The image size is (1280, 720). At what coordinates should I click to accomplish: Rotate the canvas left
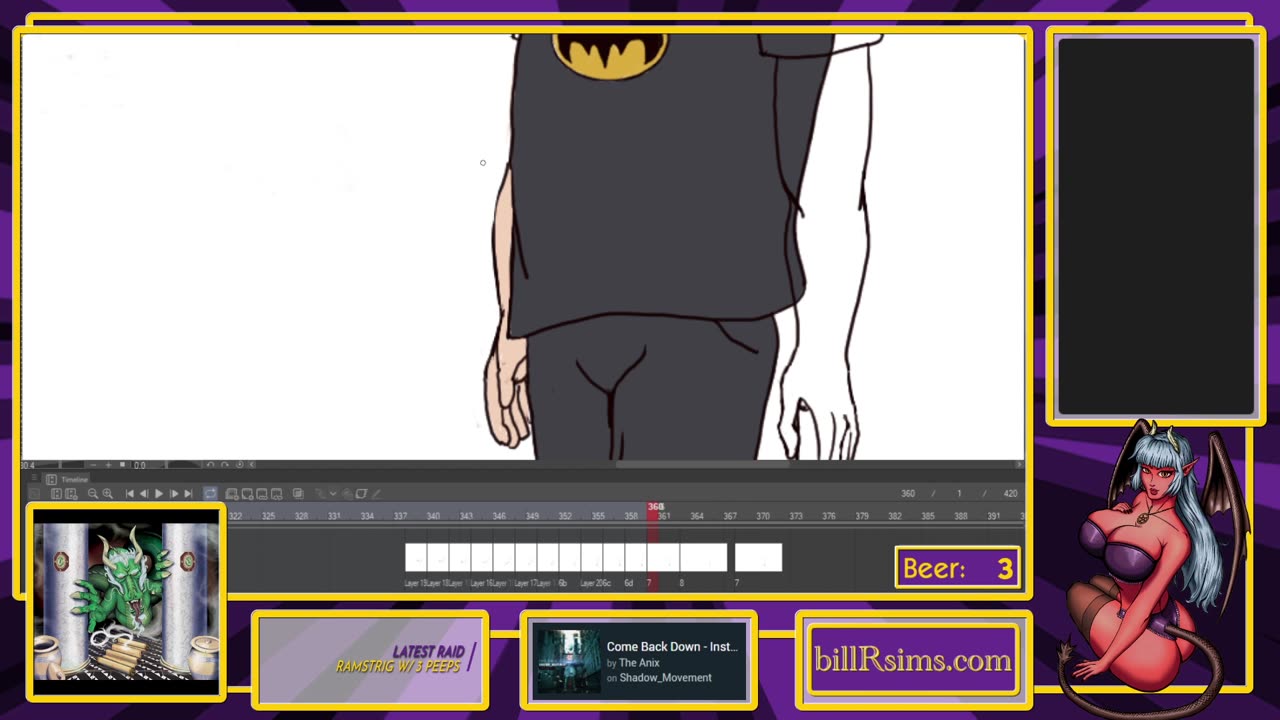point(210,465)
